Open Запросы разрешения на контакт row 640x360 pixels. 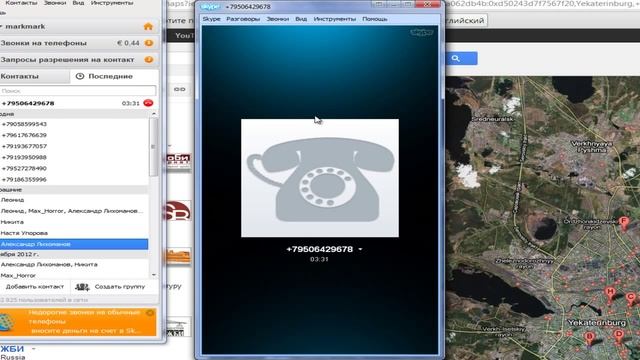click(x=79, y=60)
